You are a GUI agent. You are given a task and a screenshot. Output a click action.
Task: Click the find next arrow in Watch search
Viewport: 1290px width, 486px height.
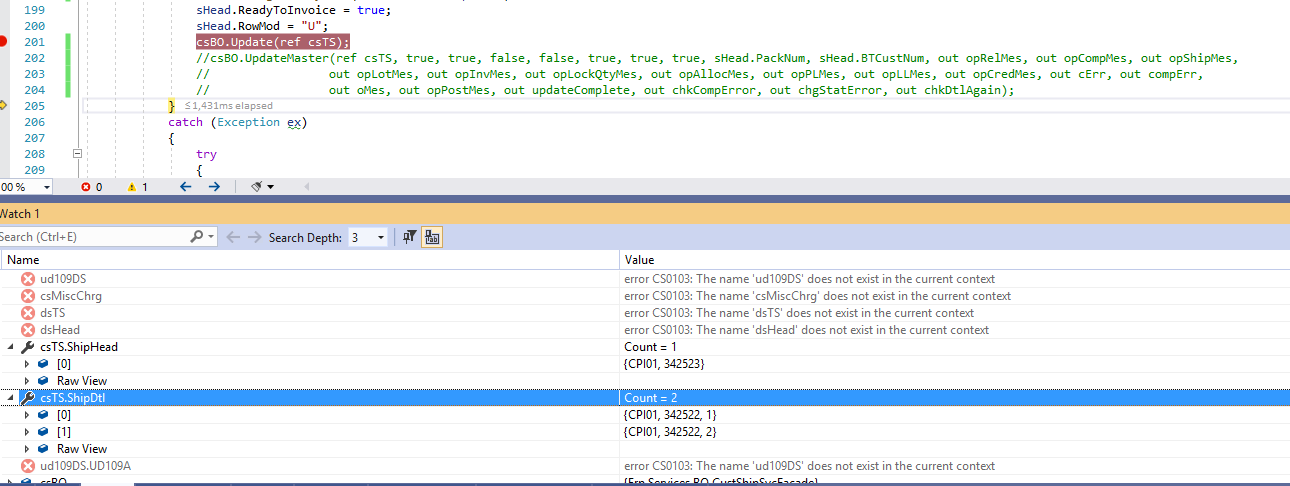[255, 237]
